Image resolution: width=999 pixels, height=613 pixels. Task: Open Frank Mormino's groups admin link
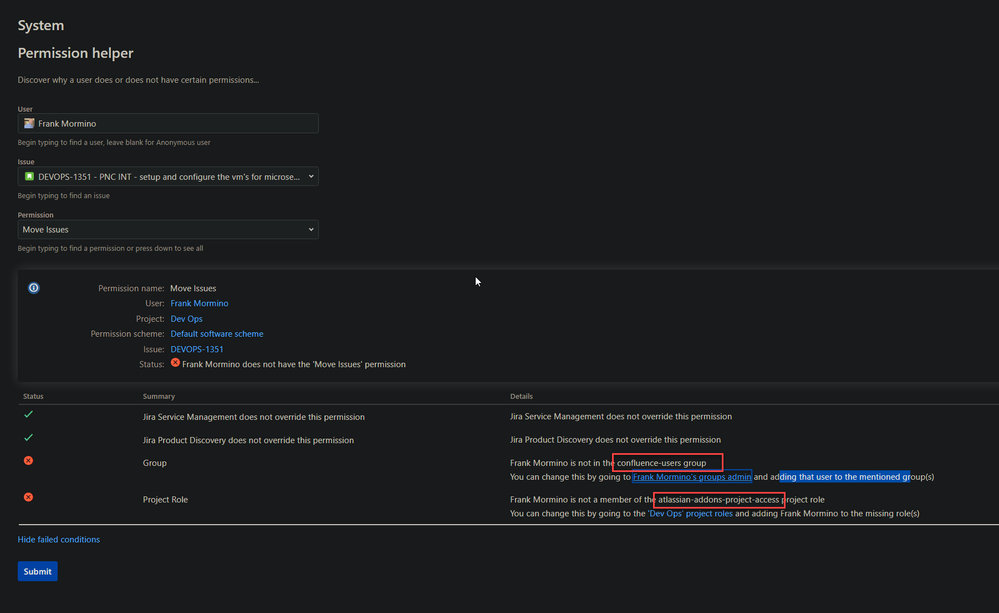692,477
